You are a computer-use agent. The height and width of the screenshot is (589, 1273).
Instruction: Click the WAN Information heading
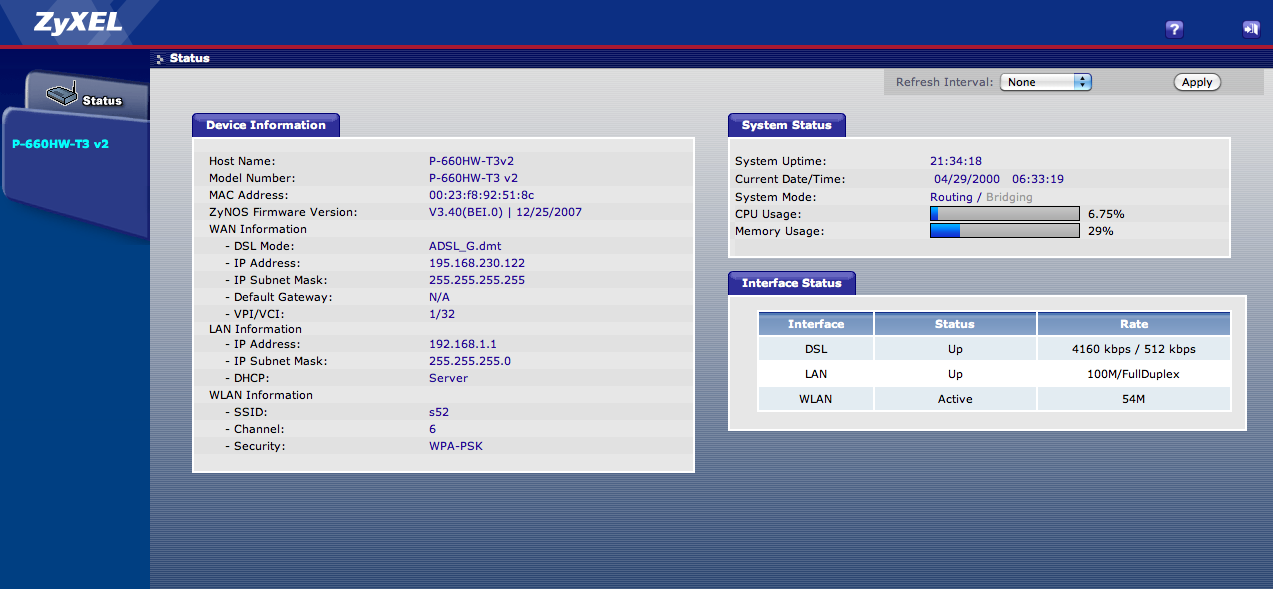click(258, 229)
